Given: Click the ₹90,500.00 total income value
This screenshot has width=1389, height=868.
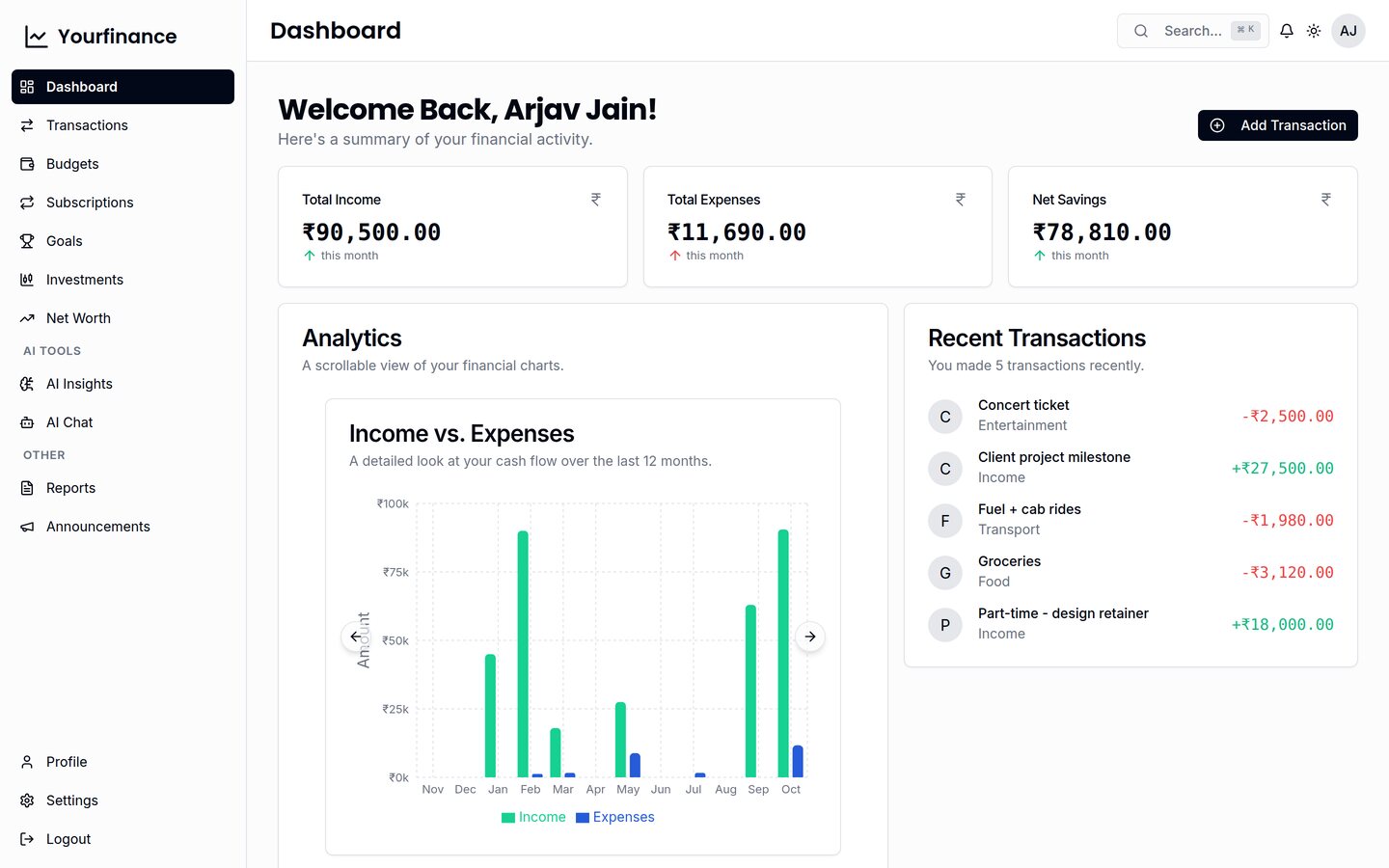Looking at the screenshot, I should click(x=371, y=232).
